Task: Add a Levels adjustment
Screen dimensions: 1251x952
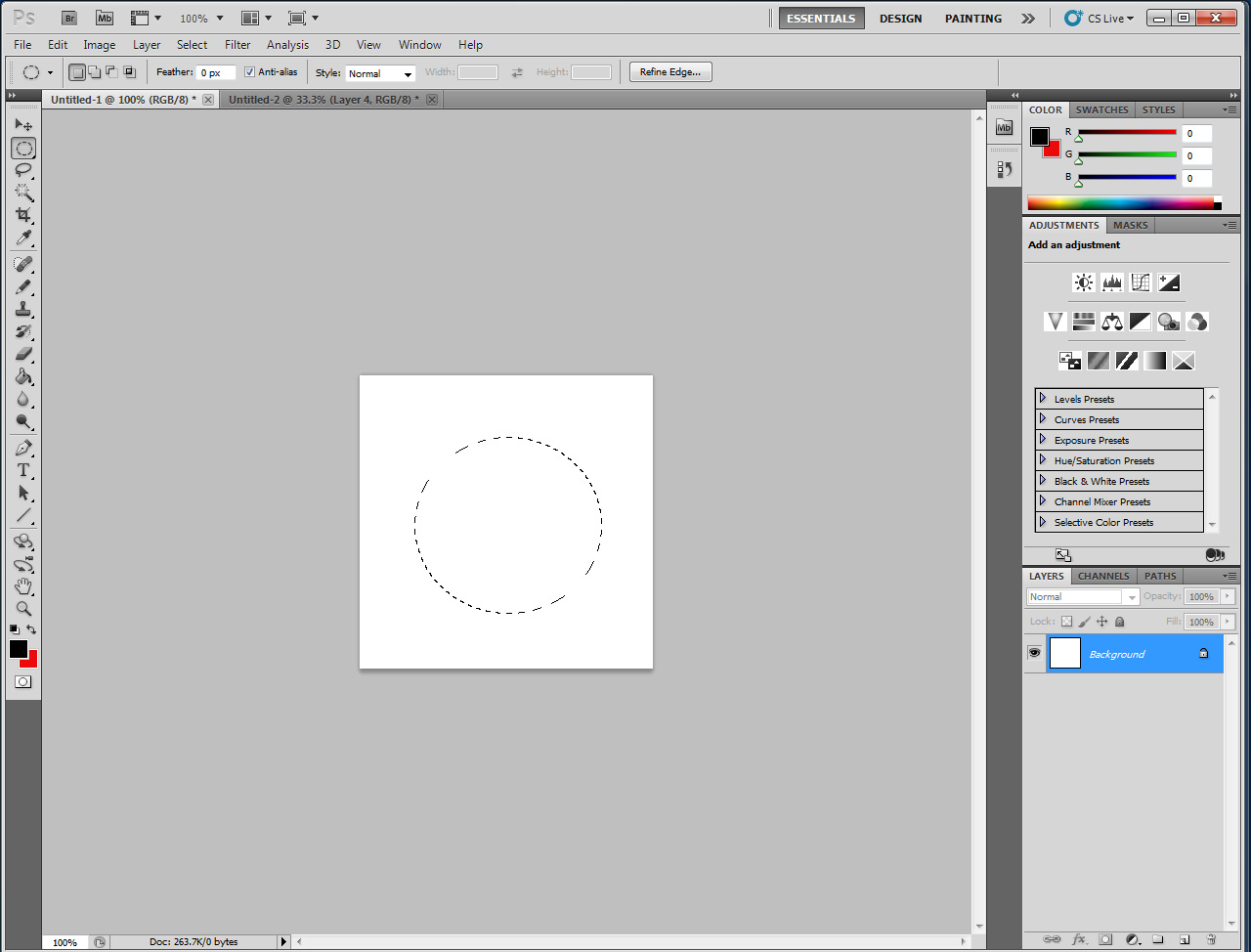Action: click(1112, 282)
